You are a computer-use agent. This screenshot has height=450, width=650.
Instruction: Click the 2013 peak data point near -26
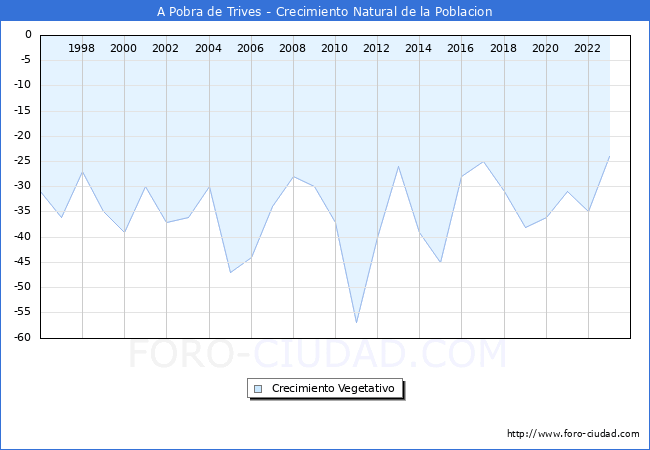click(x=398, y=166)
